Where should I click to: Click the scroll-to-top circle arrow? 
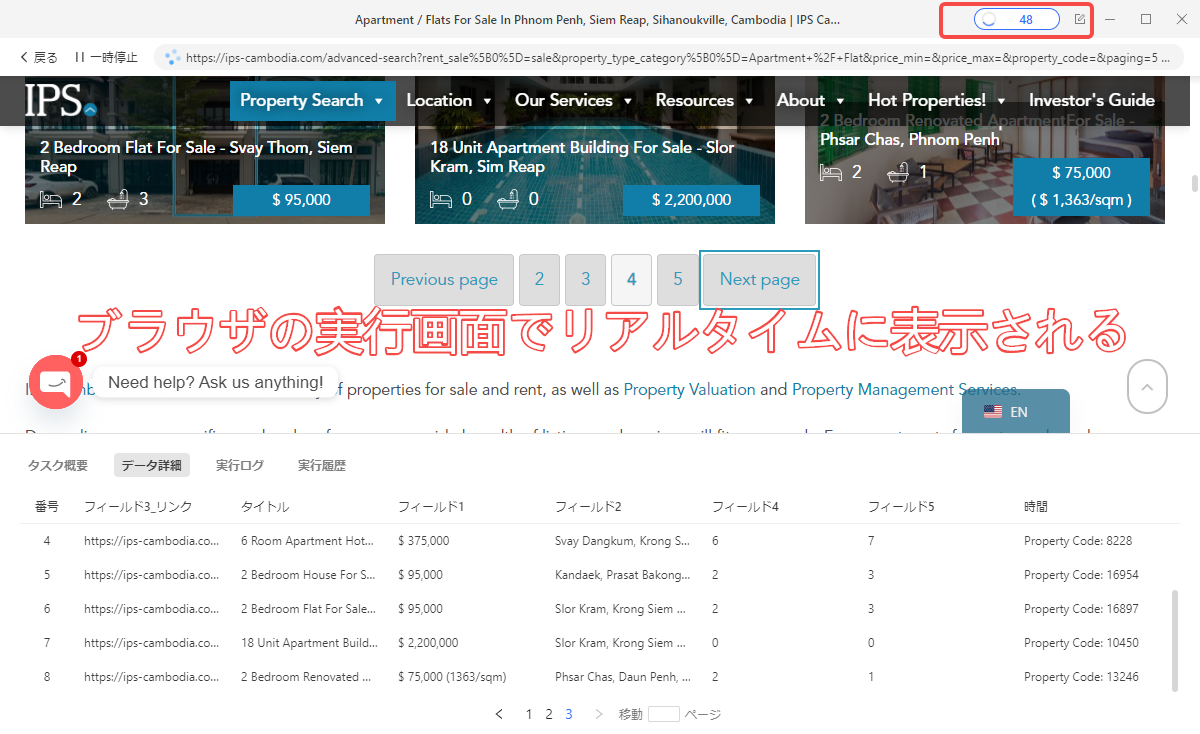(x=1147, y=386)
